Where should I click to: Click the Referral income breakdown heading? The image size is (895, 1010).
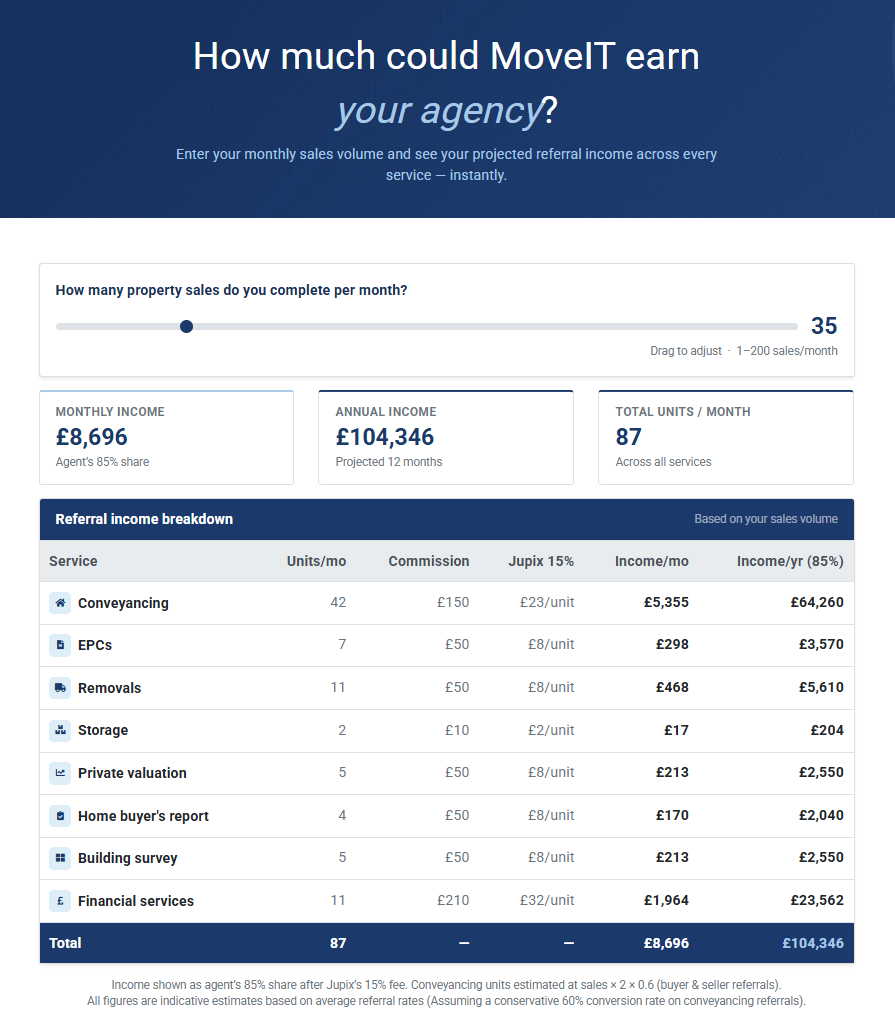coord(144,519)
